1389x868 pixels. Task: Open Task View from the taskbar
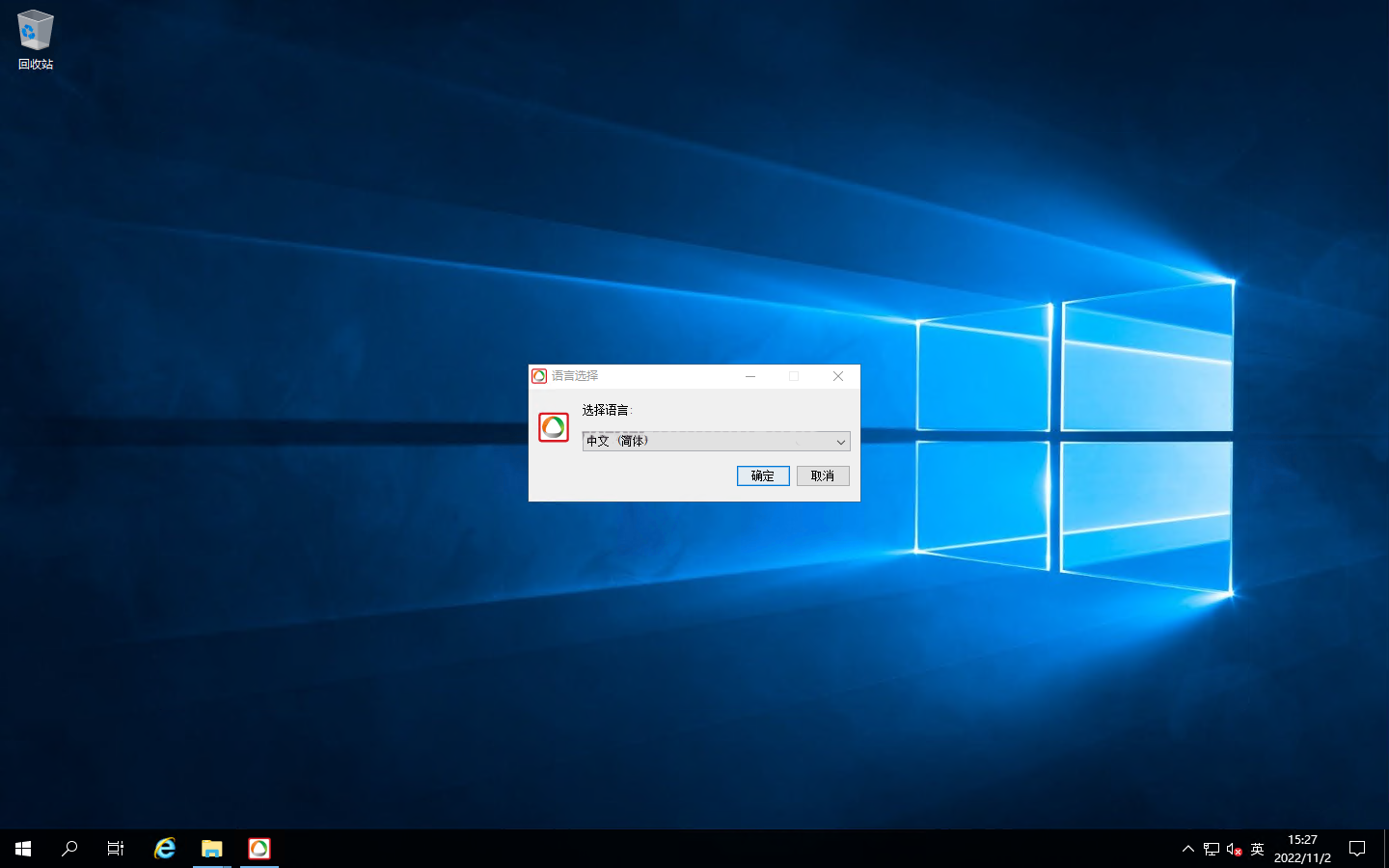tap(116, 849)
